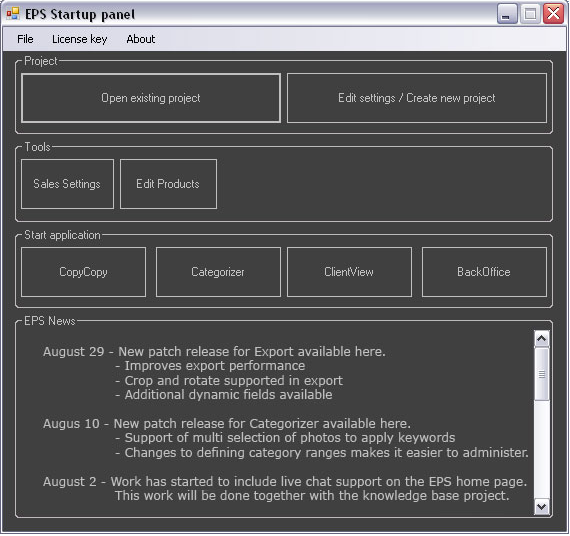Click the EPS Startup panel title icon
570x536 pixels.
pos(13,14)
